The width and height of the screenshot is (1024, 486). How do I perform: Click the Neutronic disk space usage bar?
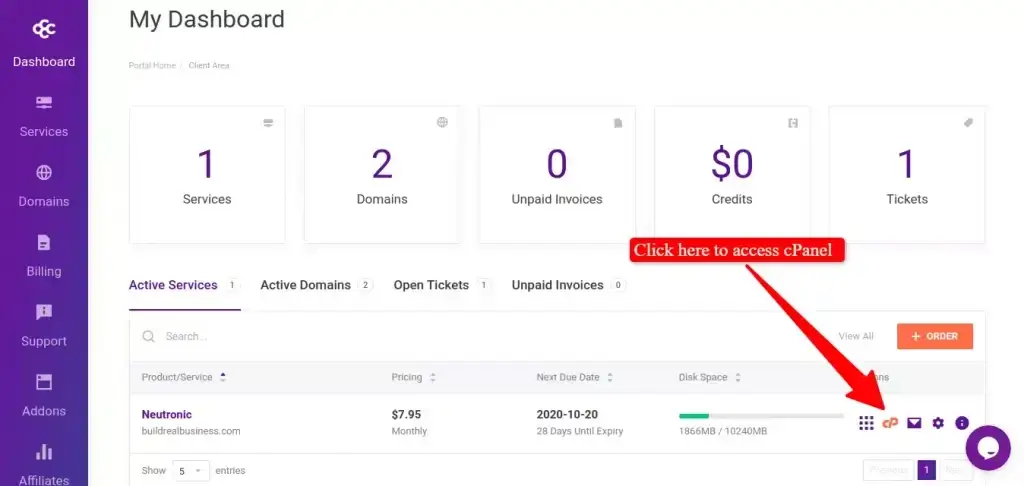point(761,415)
